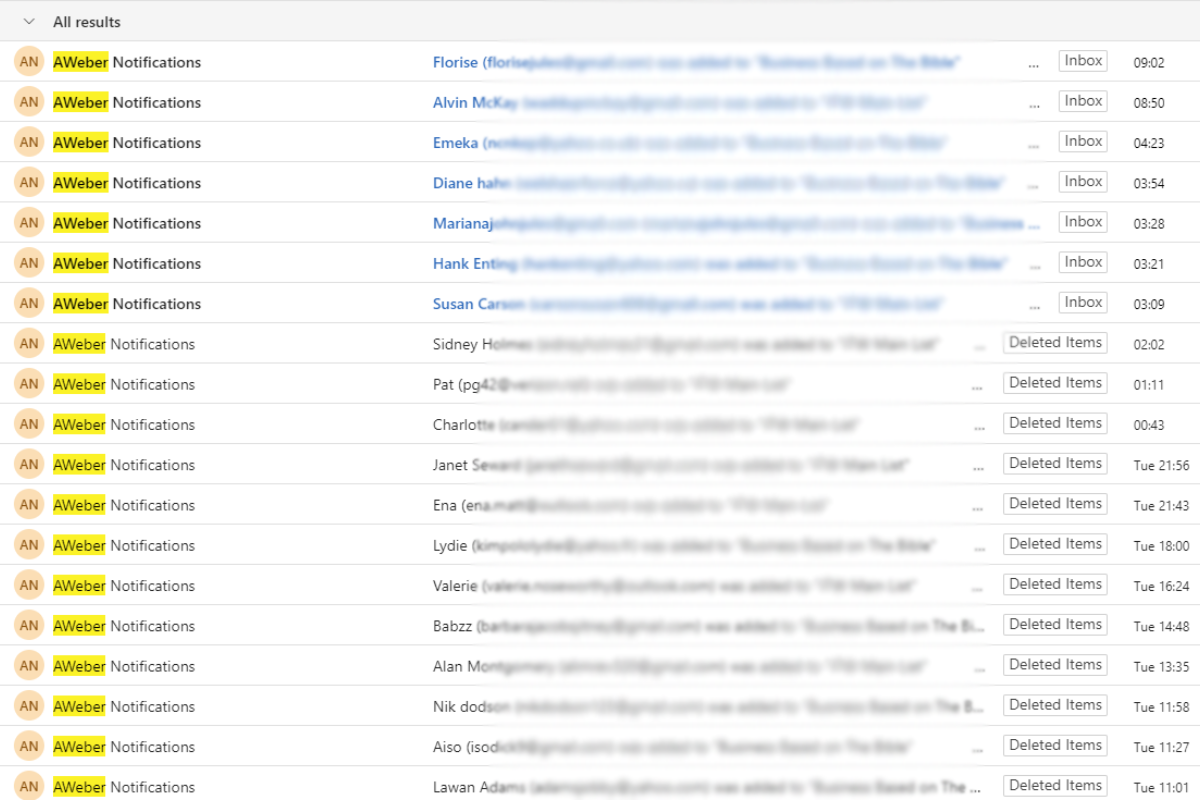Click the Inbox tag on the 09:02 email

(1083, 61)
